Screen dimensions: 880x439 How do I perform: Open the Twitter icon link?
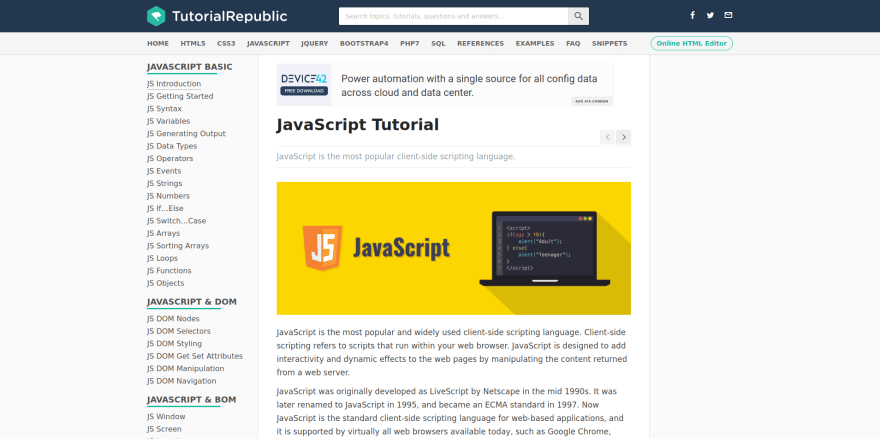pyautogui.click(x=711, y=15)
